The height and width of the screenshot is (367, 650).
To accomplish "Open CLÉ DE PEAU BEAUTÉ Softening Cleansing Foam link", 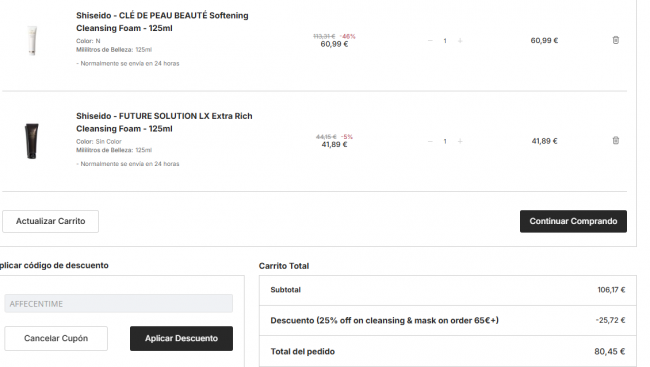I will coord(162,22).
